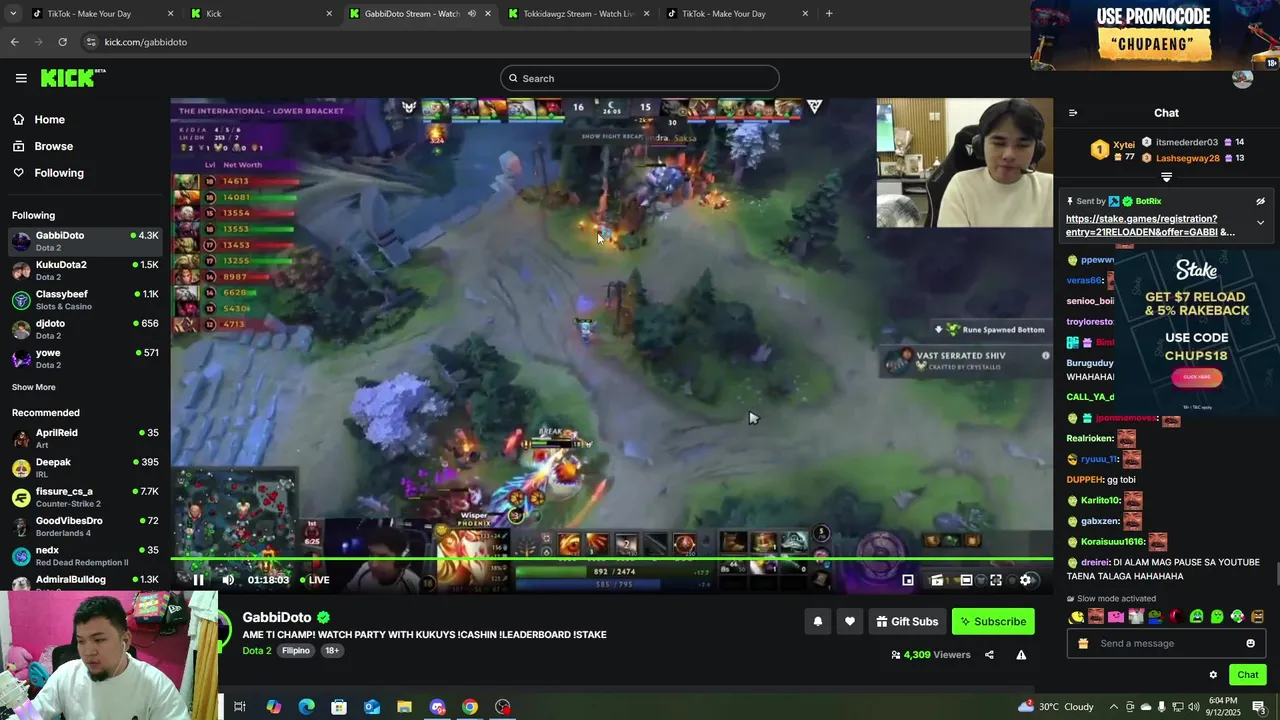Click the Kick search box
The height and width of the screenshot is (720, 1280).
pos(640,78)
